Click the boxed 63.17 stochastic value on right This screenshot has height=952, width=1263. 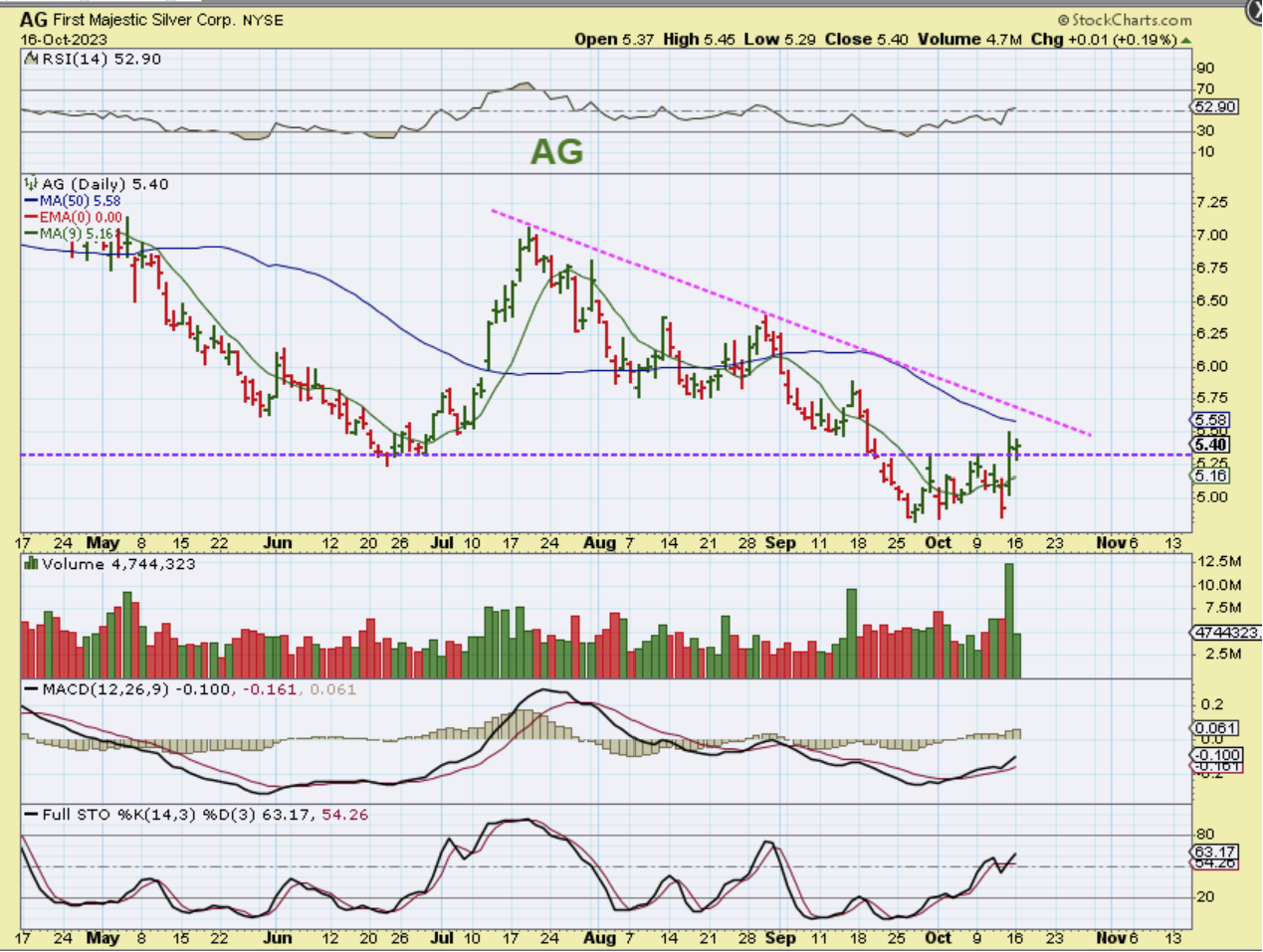pyautogui.click(x=1214, y=853)
